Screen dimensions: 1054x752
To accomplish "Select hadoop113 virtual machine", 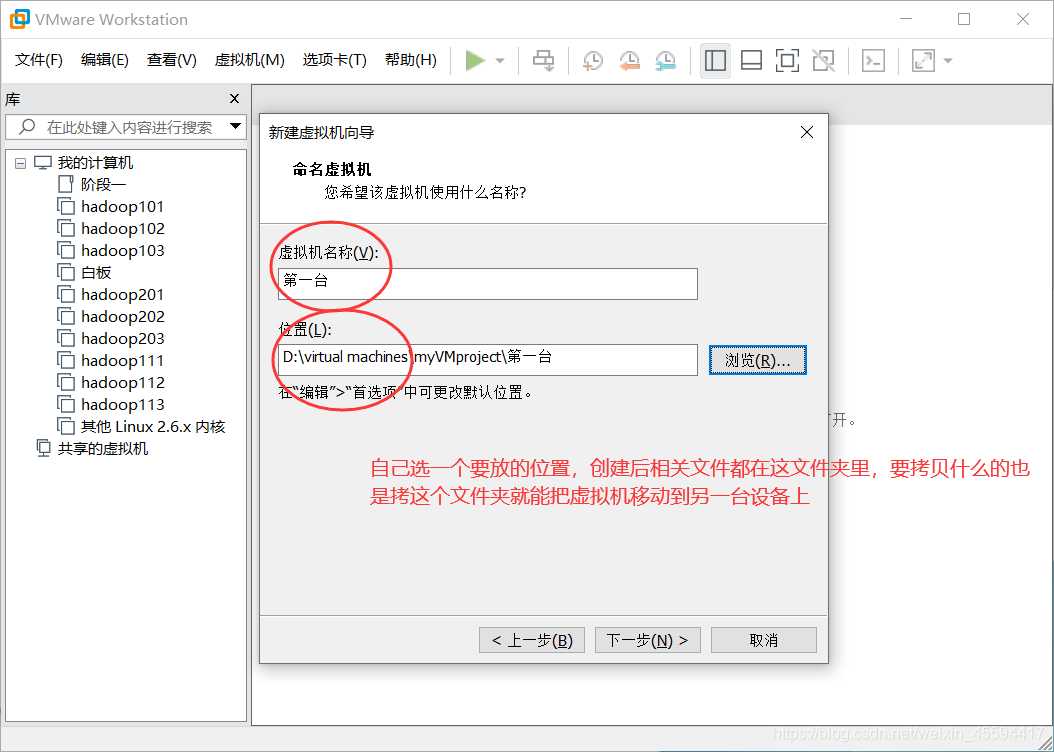I will pyautogui.click(x=122, y=405).
